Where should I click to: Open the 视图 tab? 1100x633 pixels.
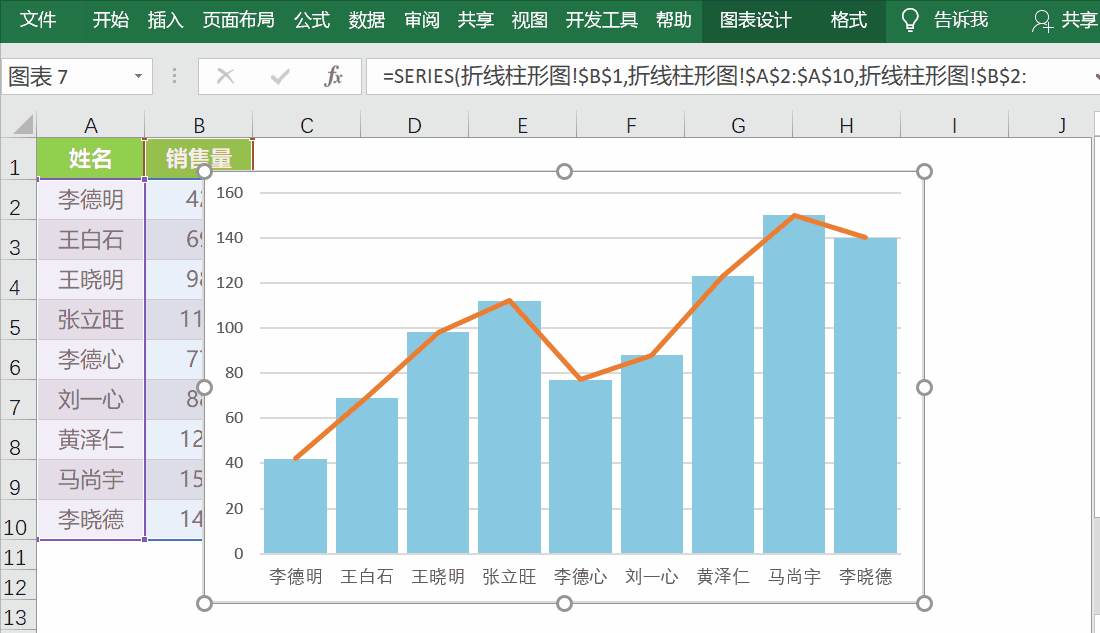click(530, 20)
